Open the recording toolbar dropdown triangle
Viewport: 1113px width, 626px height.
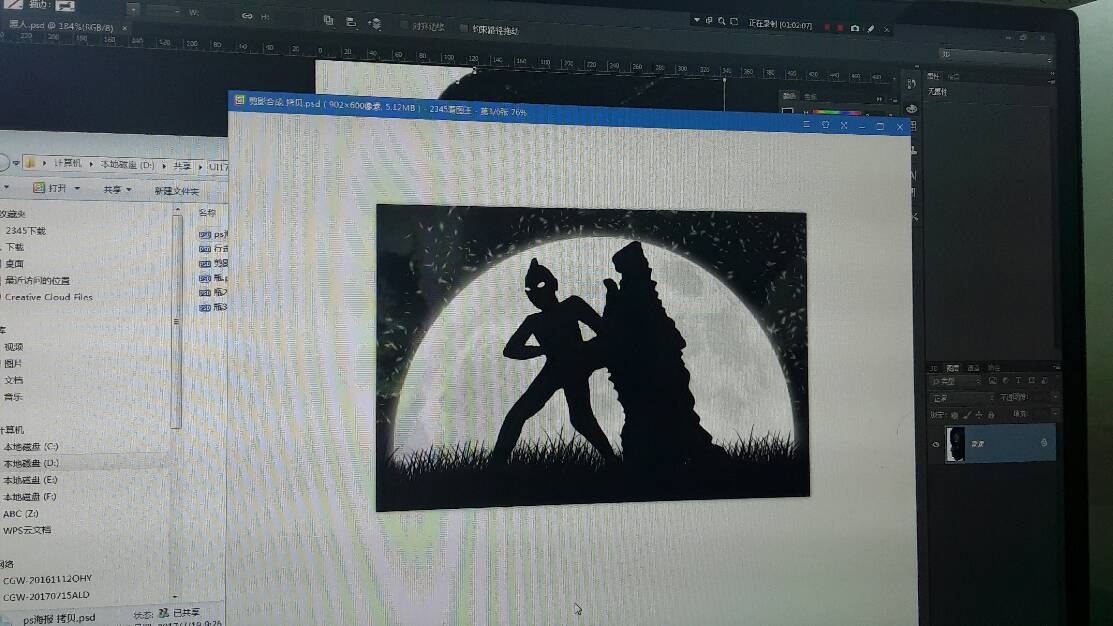(x=697, y=21)
